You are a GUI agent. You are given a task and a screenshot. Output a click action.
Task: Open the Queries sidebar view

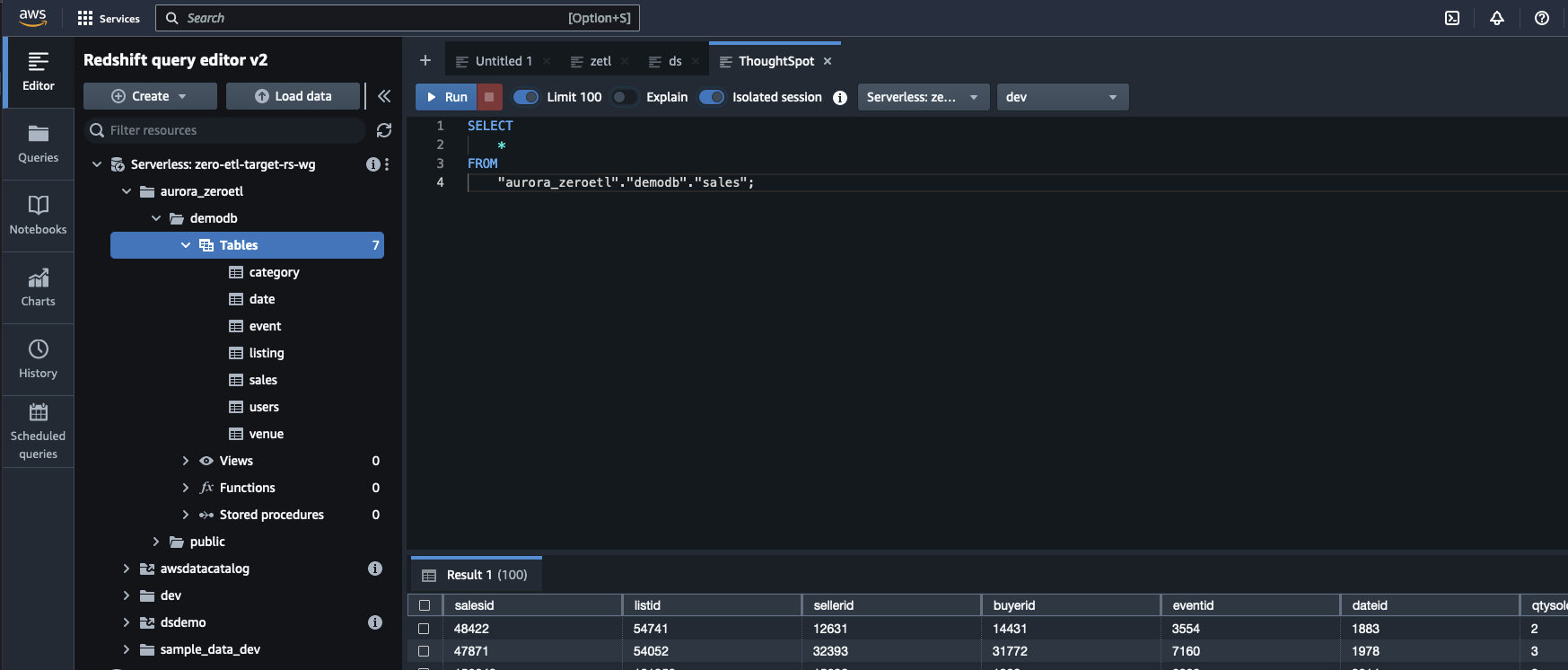tap(39, 144)
